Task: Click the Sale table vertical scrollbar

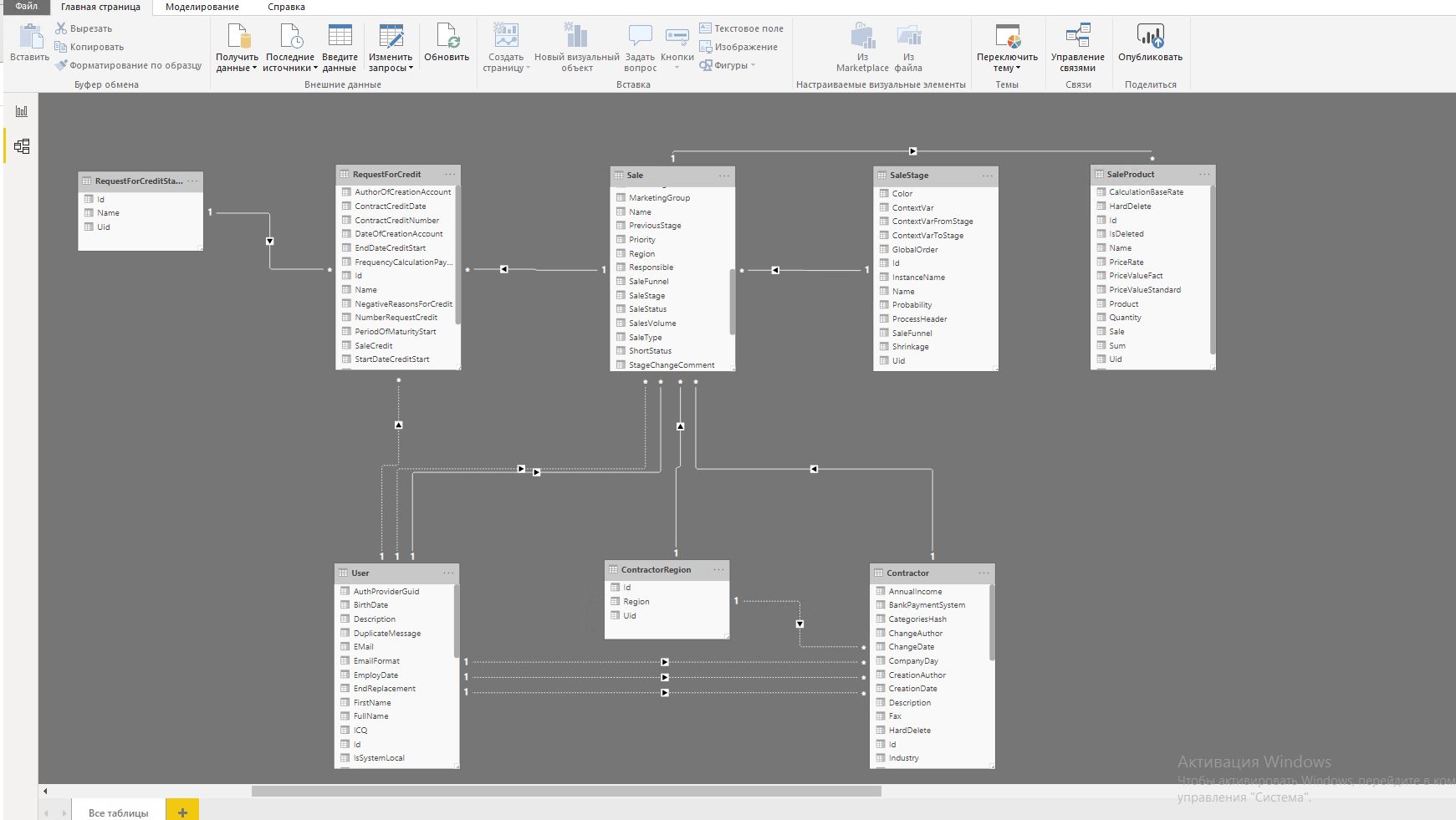Action: 732,302
